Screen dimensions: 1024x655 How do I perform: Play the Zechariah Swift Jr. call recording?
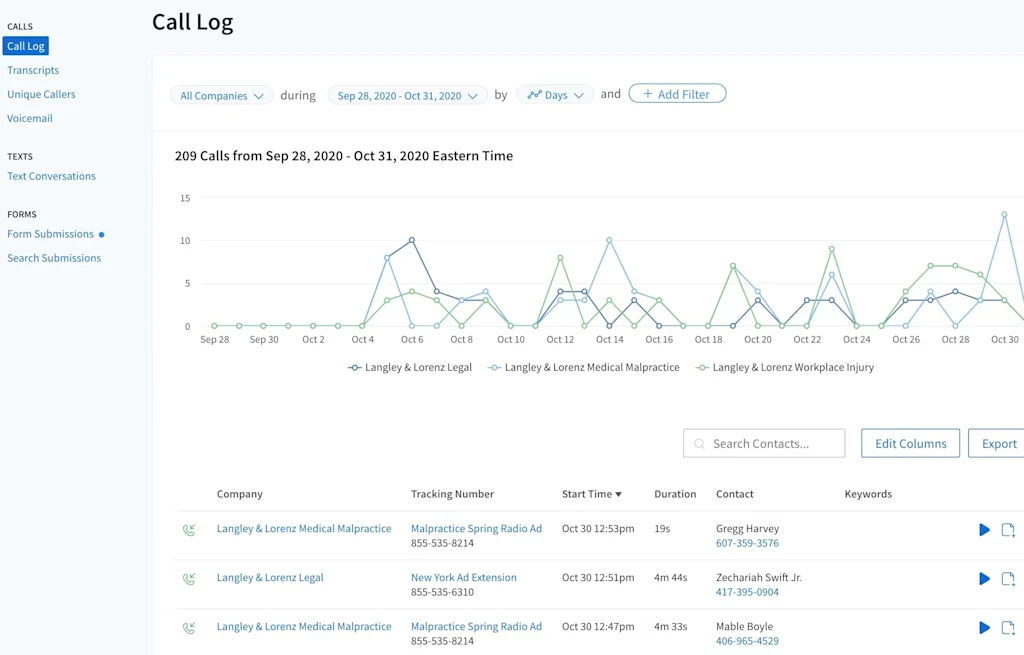[984, 579]
